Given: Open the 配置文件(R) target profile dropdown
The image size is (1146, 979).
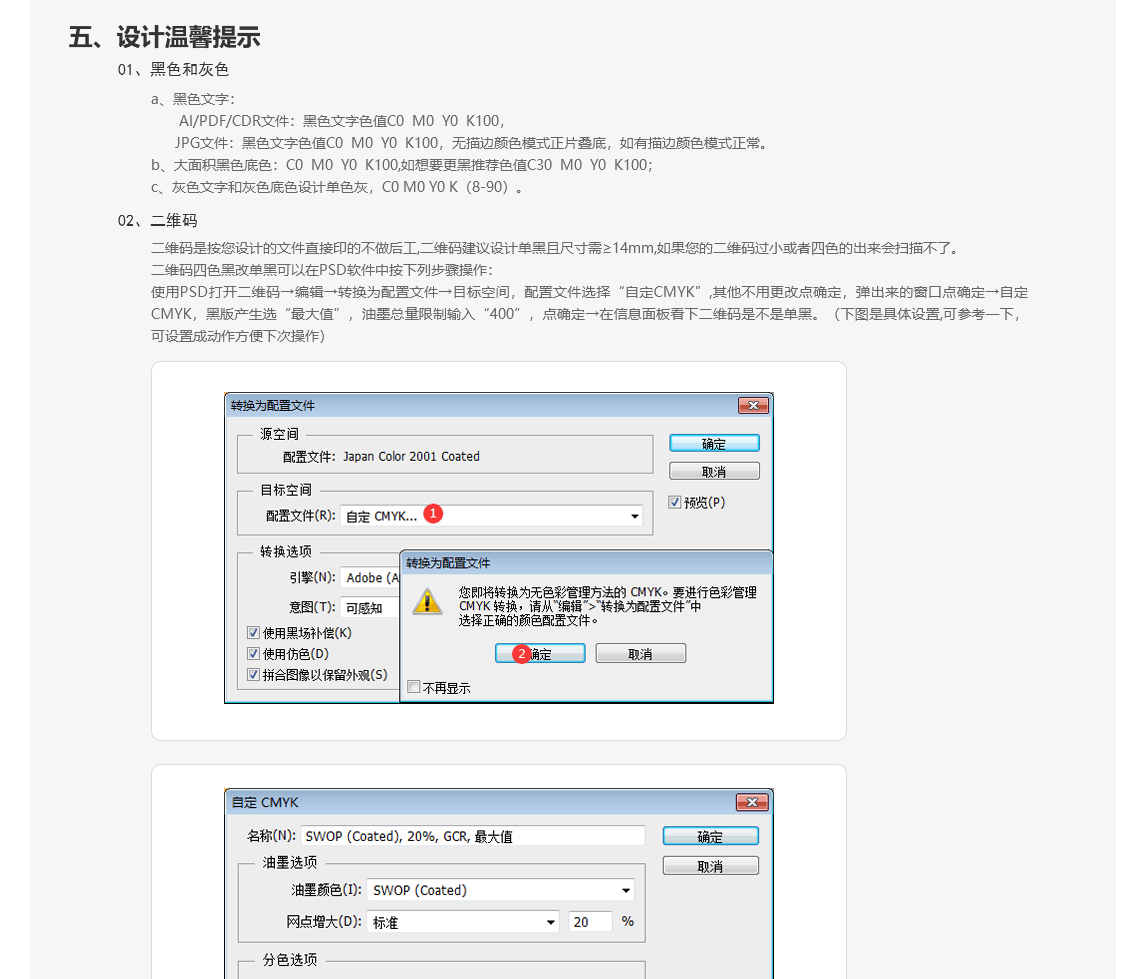Looking at the screenshot, I should click(x=635, y=517).
